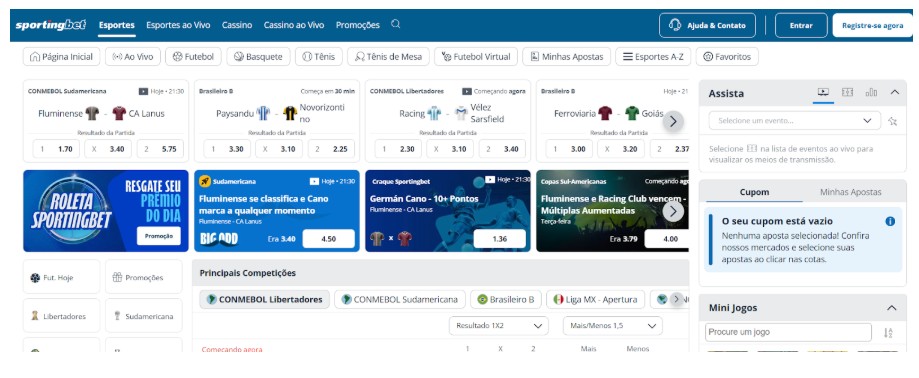Click the Entrar login button

click(801, 25)
